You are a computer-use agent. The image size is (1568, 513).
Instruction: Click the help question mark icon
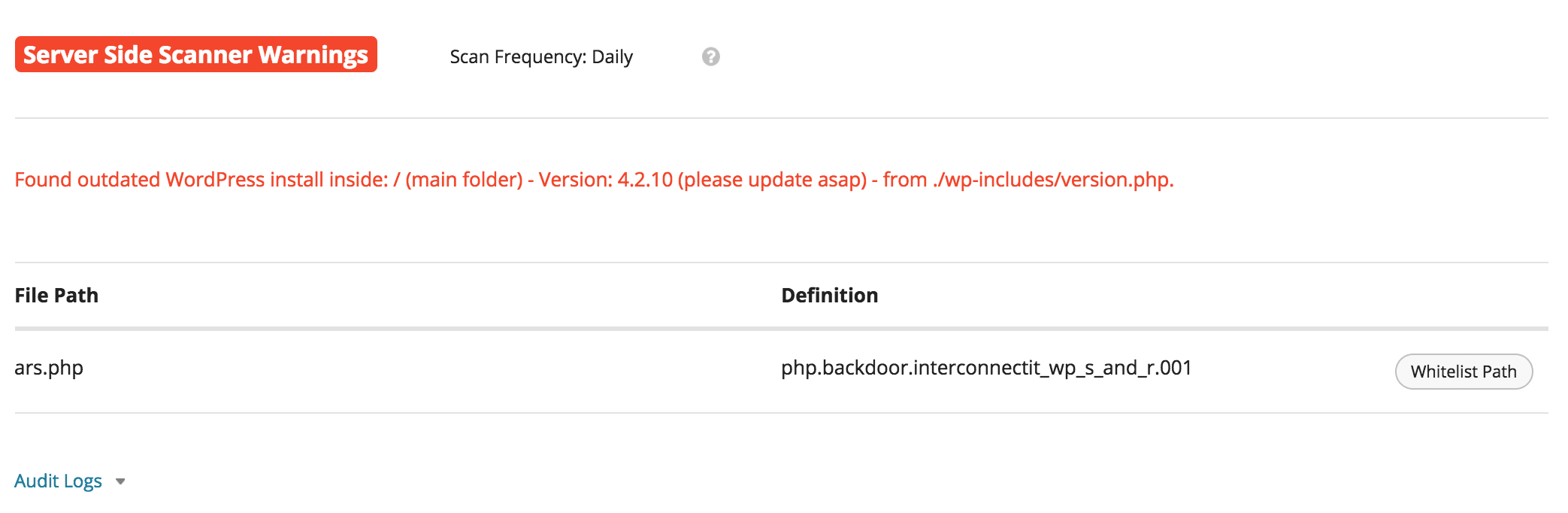tap(710, 56)
